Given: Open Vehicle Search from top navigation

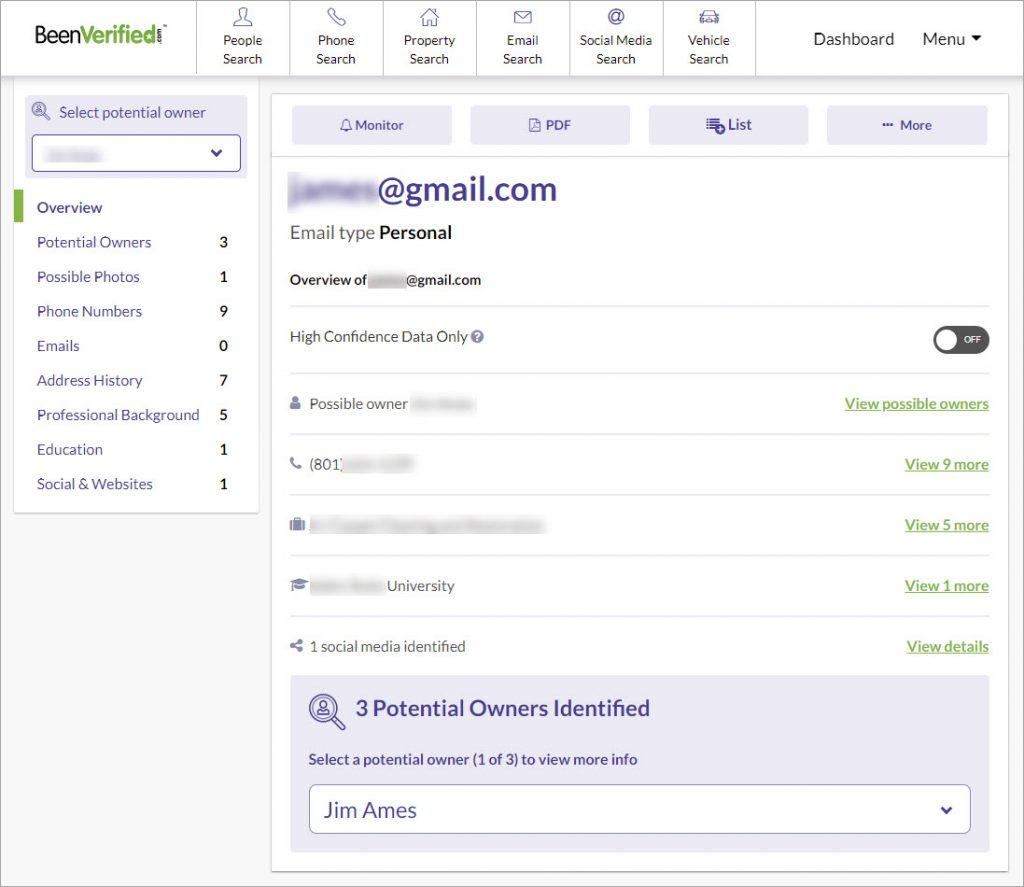Looking at the screenshot, I should [709, 38].
